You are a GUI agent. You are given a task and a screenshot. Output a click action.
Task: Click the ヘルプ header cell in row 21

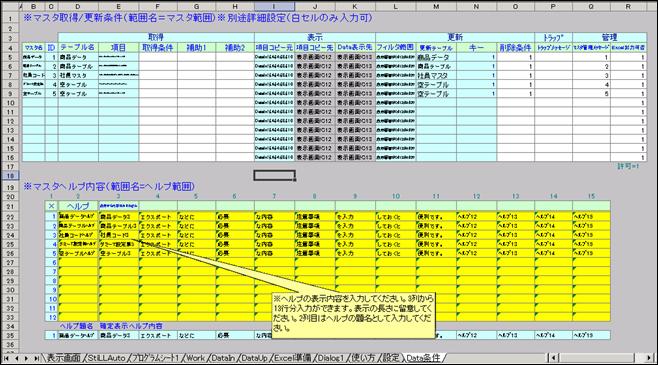[78, 206]
